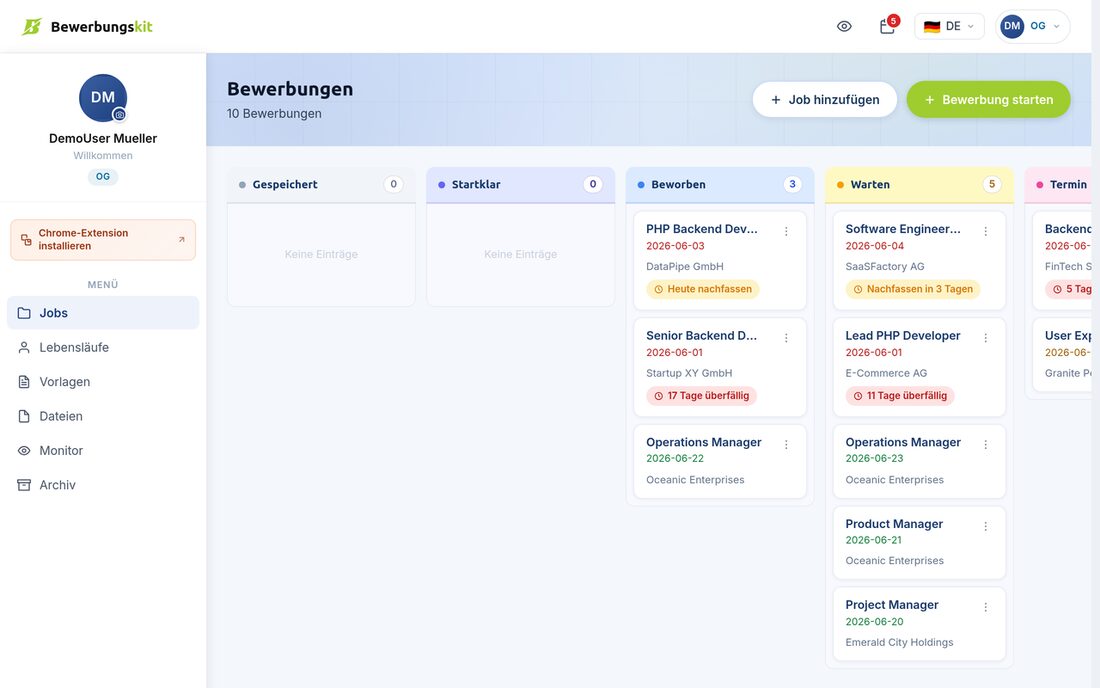Click the Bewerbung starten button
Viewport: 1100px width, 688px height.
[x=988, y=100]
